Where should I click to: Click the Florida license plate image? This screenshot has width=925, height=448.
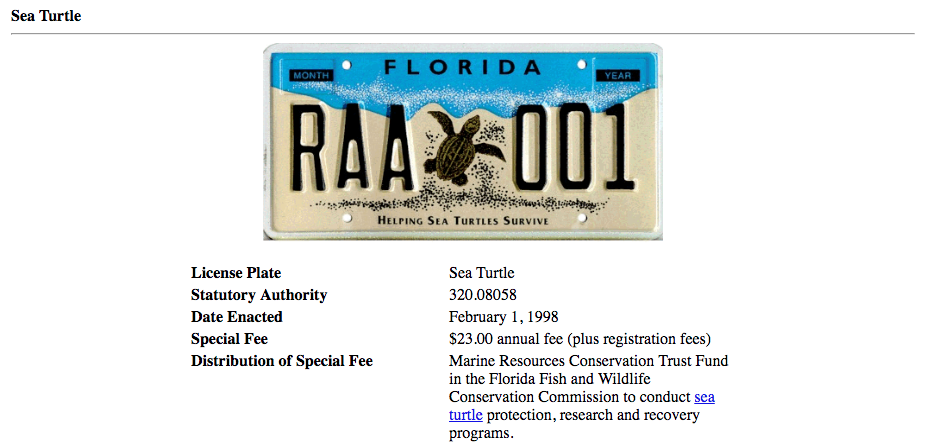(x=462, y=142)
